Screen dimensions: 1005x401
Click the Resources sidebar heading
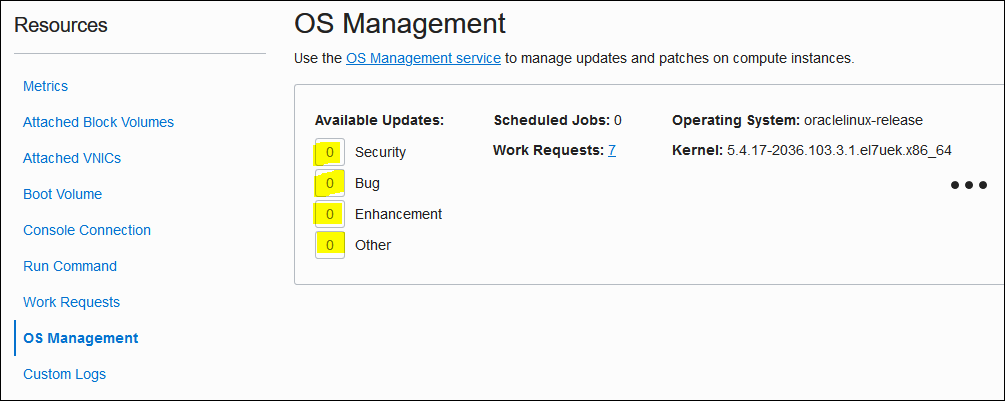click(x=61, y=25)
